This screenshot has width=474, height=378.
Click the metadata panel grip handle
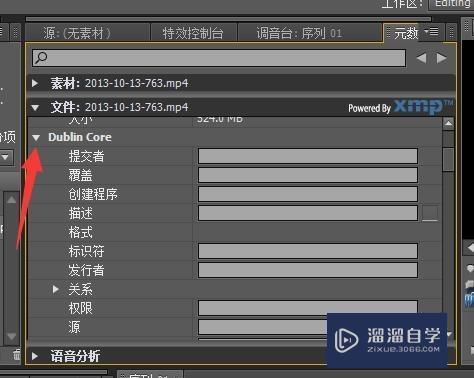click(x=388, y=32)
